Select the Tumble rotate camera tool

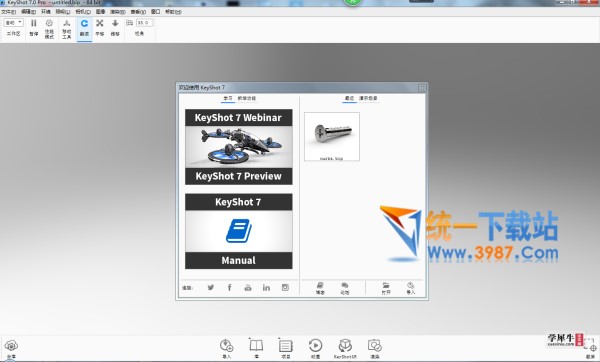click(x=84, y=28)
